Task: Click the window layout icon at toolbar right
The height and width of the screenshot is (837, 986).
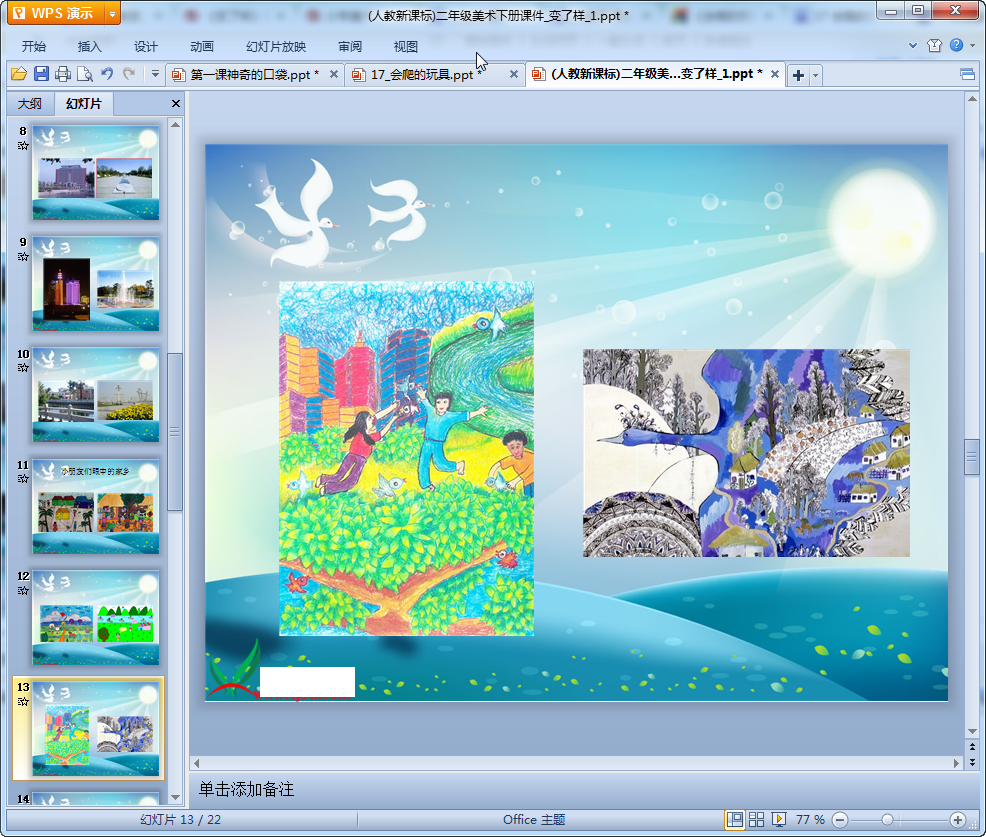Action: tap(967, 75)
